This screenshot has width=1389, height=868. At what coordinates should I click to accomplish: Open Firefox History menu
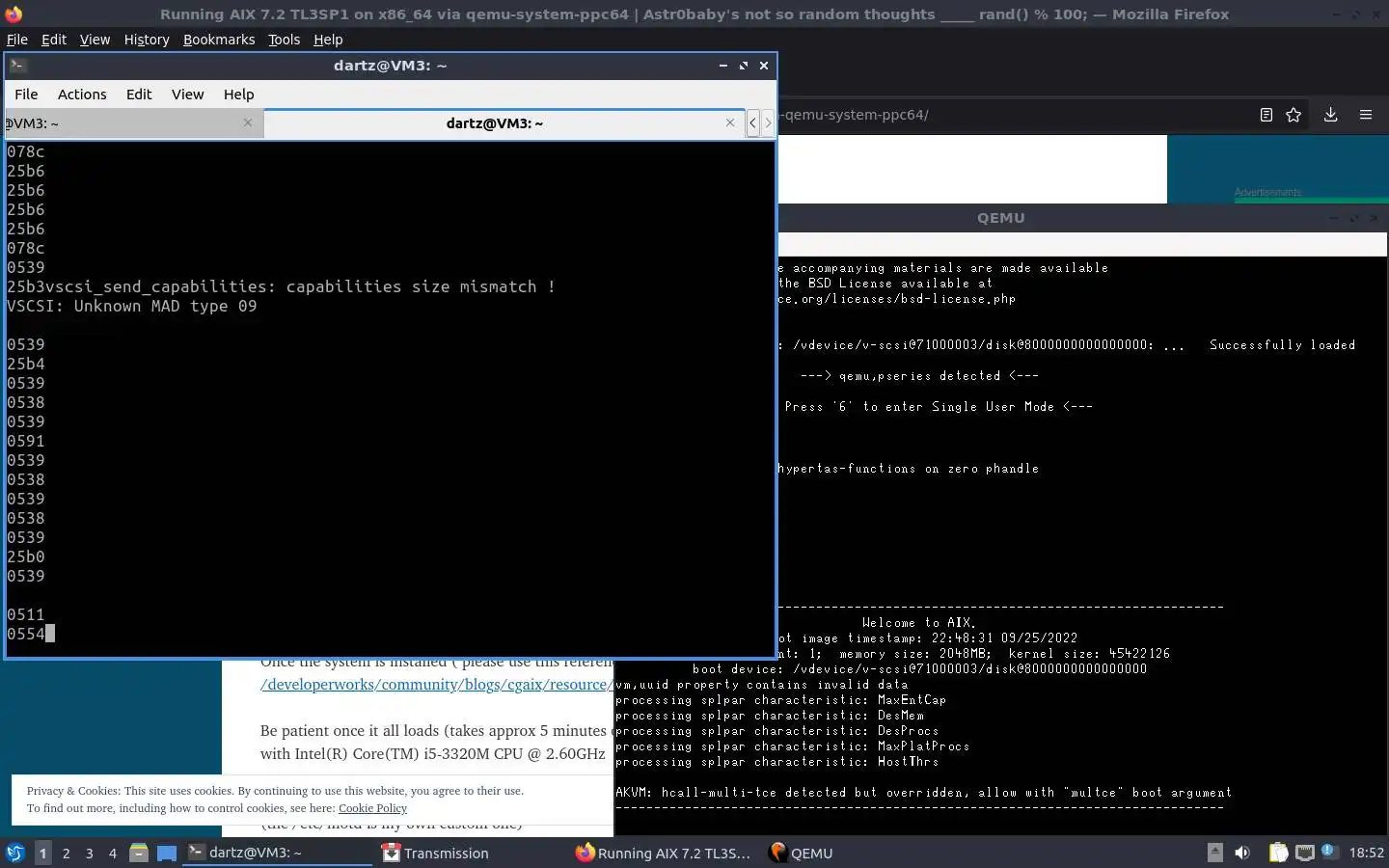click(147, 40)
